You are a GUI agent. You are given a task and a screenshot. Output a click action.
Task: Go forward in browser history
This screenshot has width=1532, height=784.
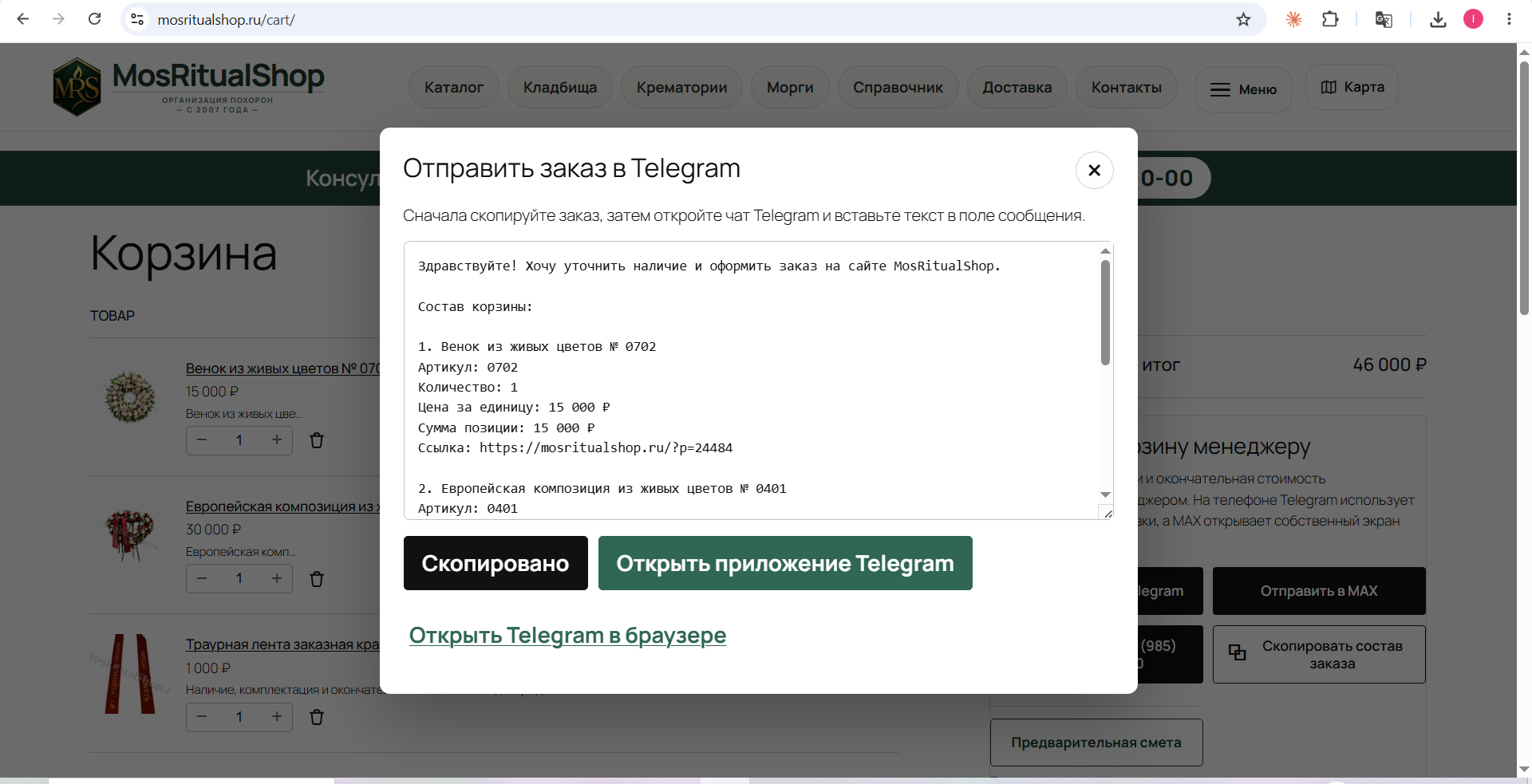pyautogui.click(x=58, y=19)
